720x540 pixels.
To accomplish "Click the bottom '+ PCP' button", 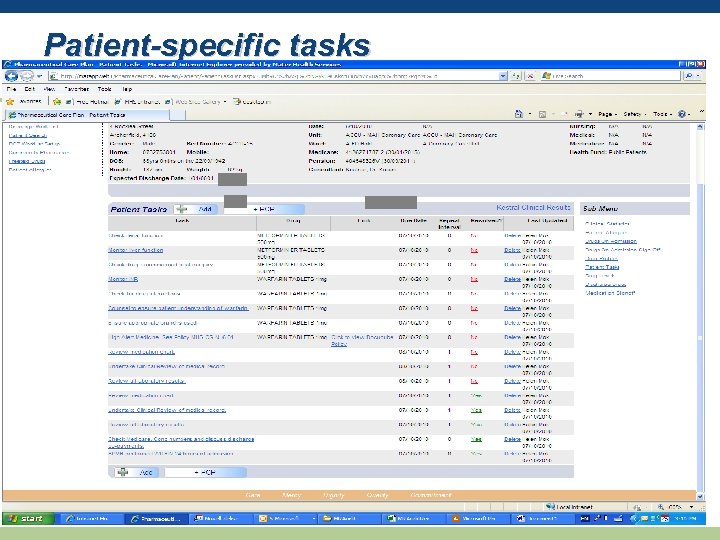I will click(x=205, y=472).
